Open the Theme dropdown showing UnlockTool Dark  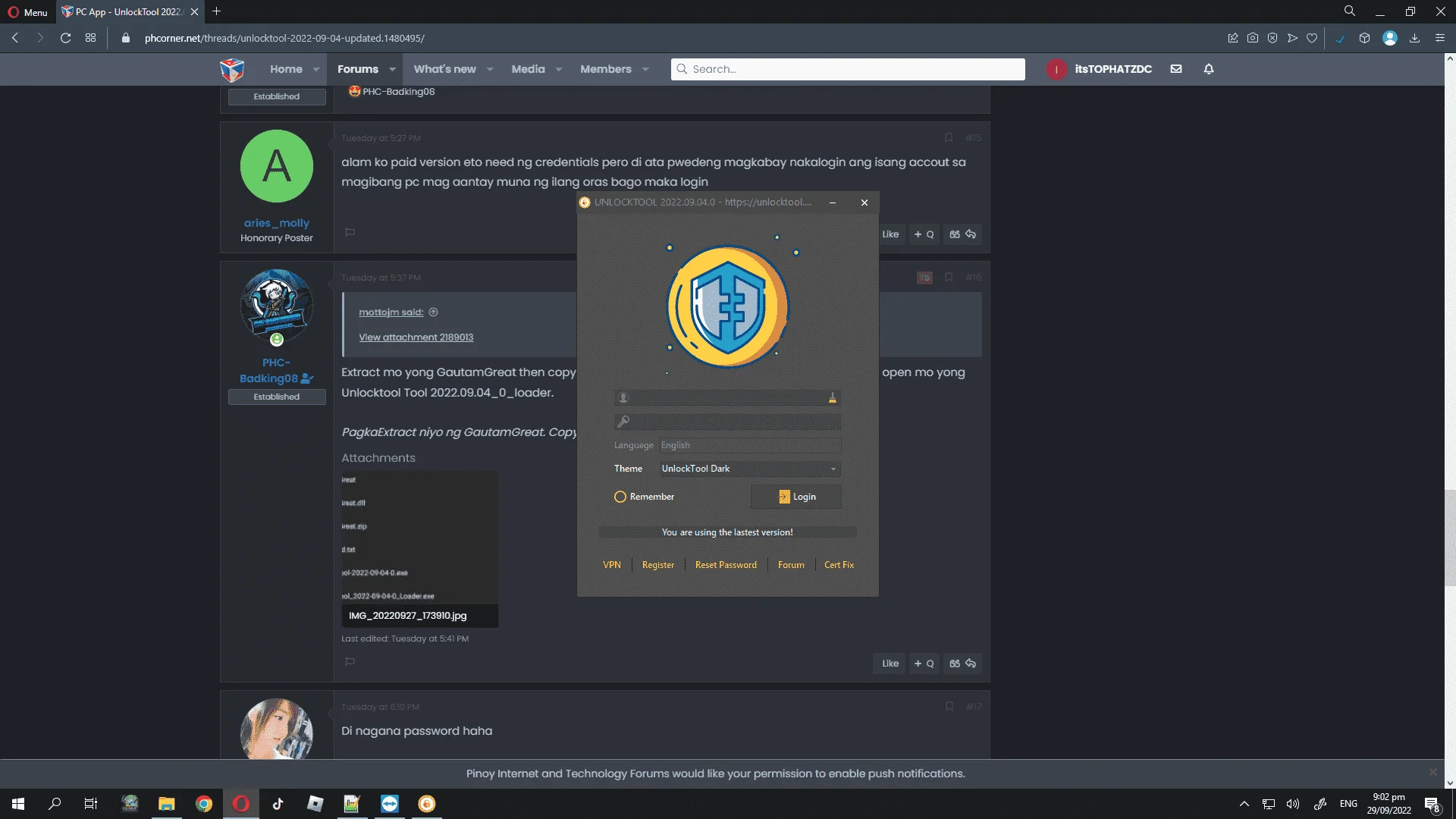pos(750,469)
